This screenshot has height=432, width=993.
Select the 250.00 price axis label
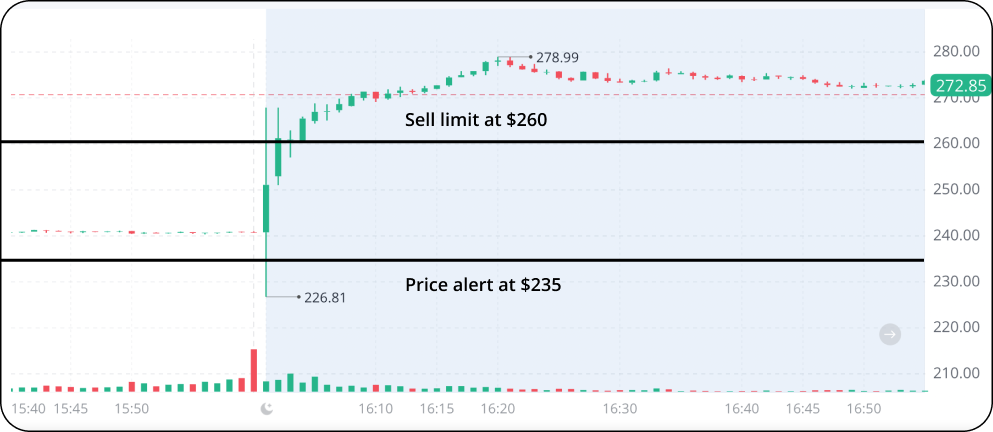(x=955, y=189)
